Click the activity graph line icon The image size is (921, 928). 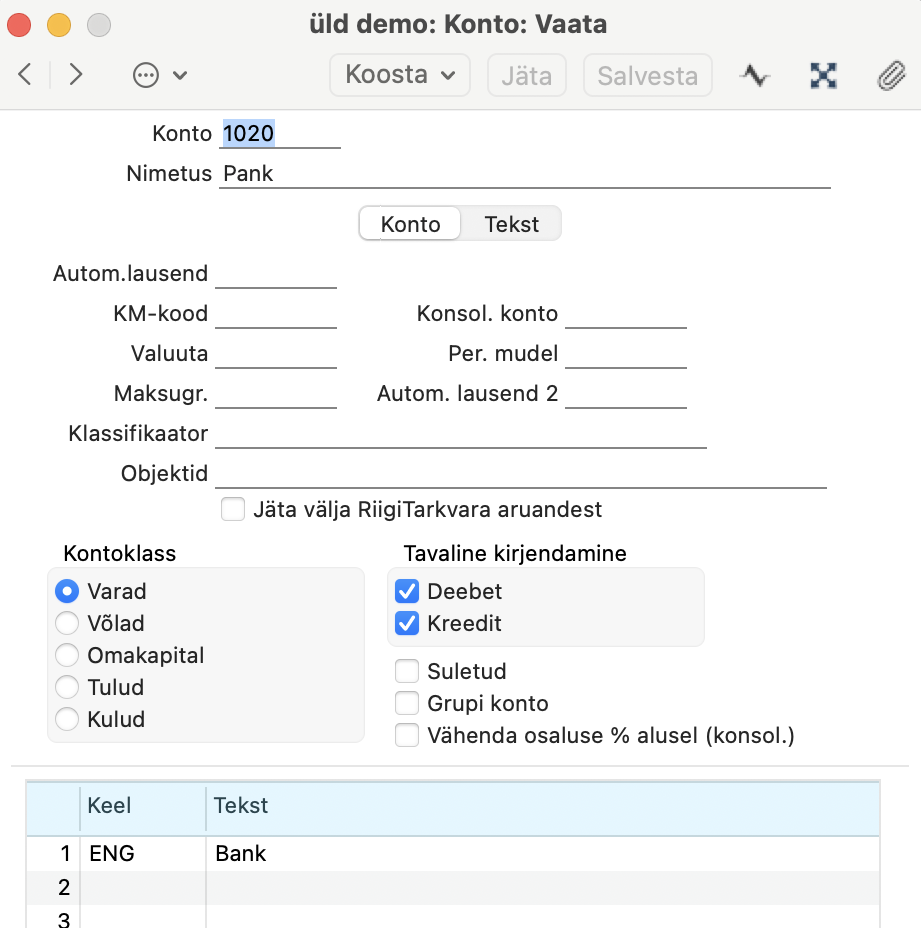coord(755,75)
